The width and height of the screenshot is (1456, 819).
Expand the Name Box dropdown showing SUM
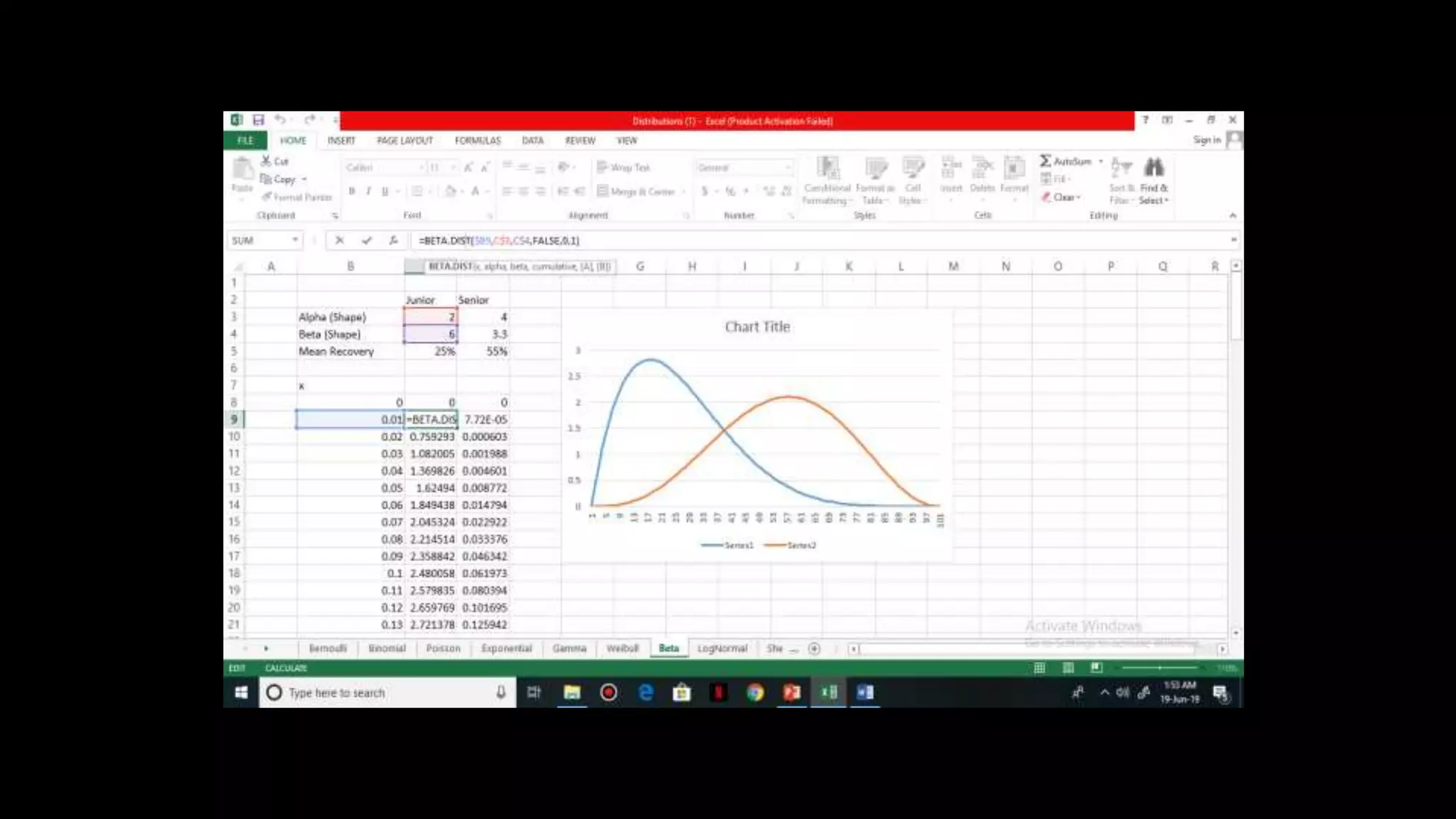pos(294,240)
